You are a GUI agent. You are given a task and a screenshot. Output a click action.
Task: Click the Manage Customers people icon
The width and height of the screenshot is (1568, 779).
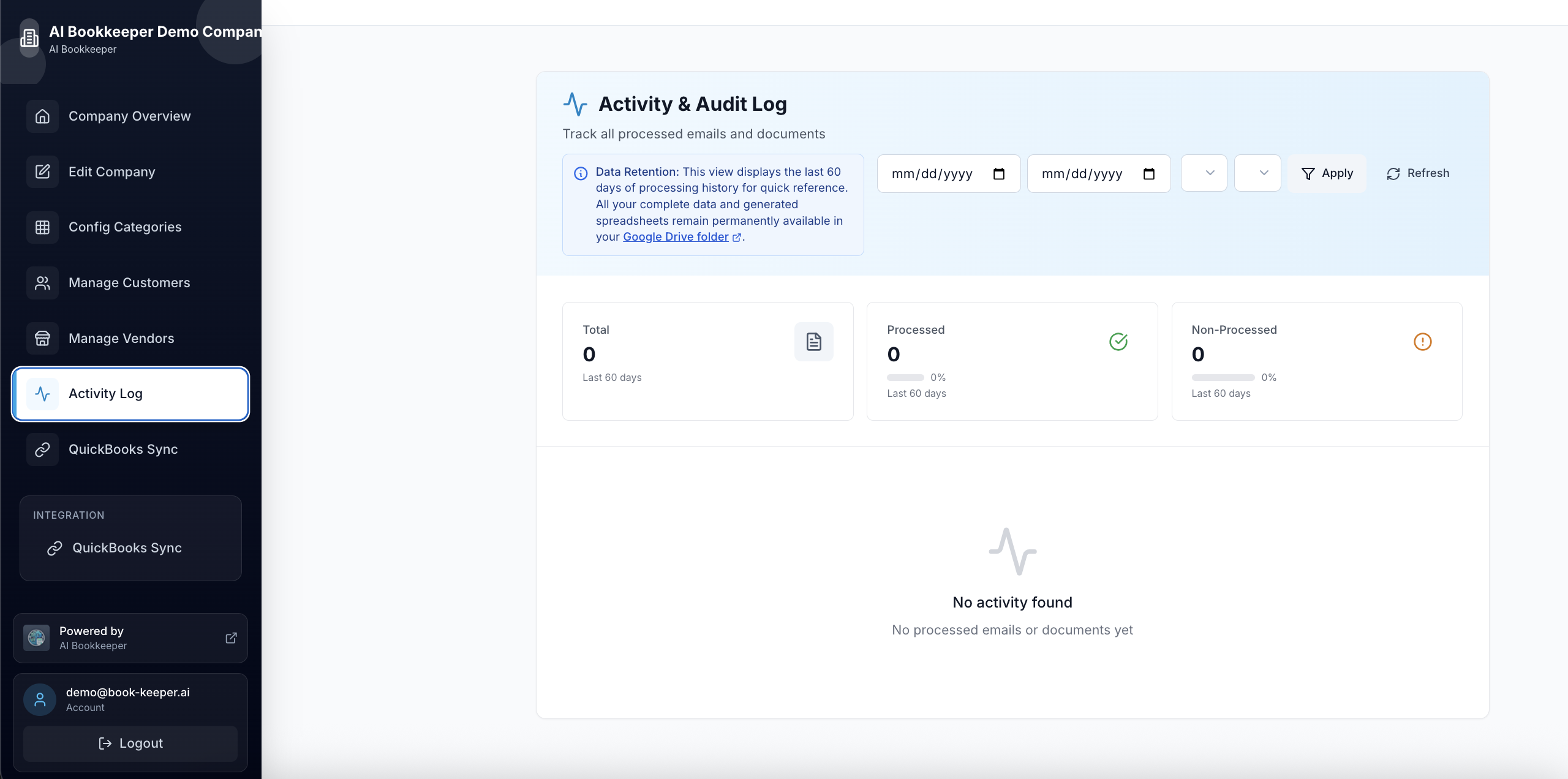point(42,283)
